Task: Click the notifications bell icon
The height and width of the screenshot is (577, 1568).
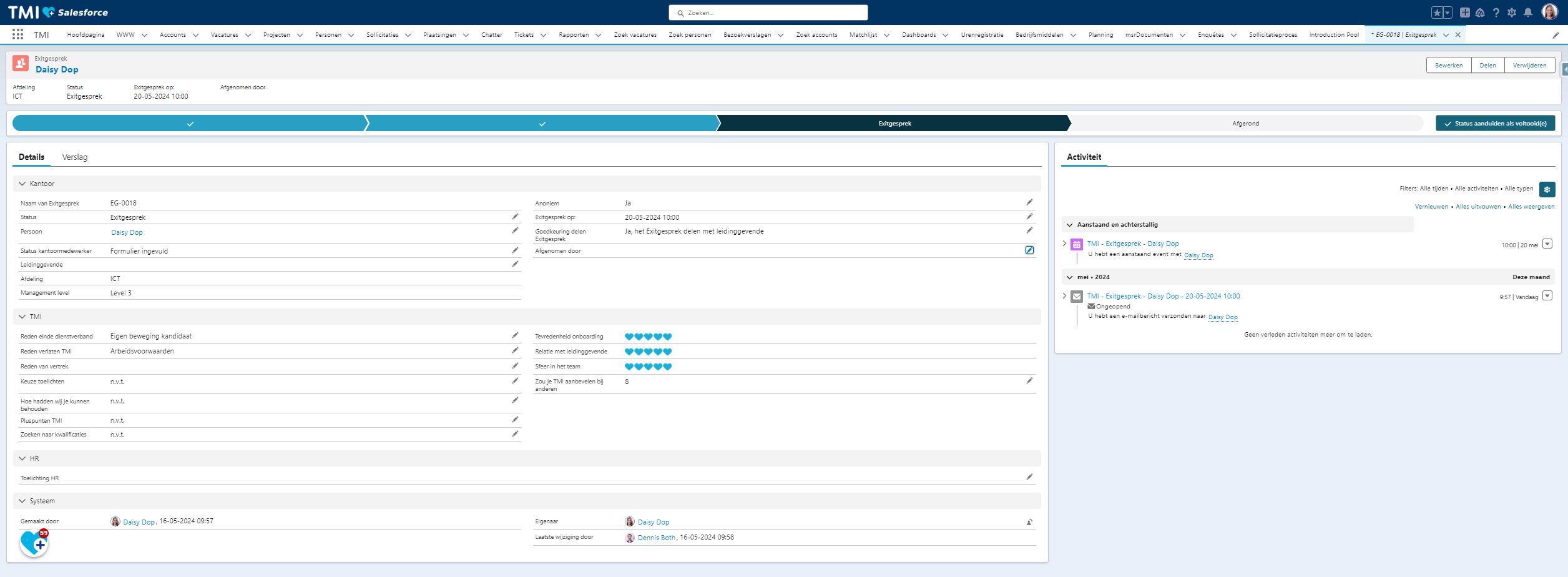Action: tap(1527, 12)
